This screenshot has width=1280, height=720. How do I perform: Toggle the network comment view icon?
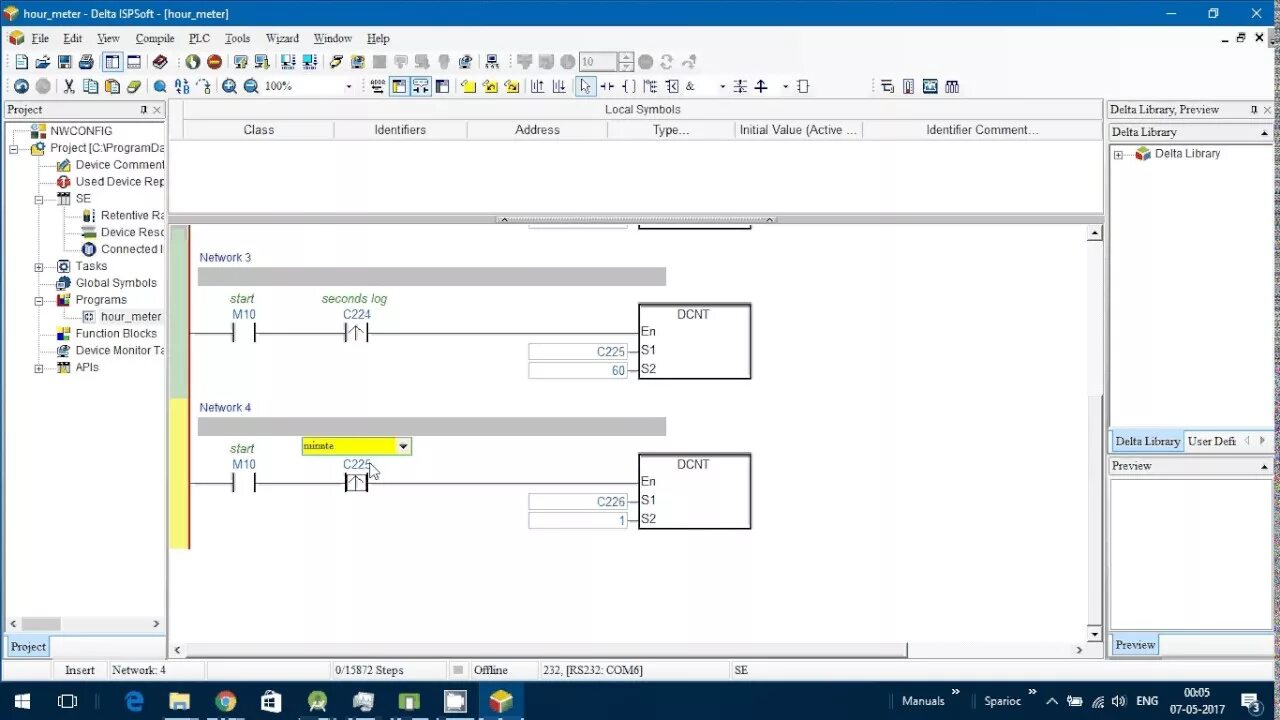click(421, 86)
